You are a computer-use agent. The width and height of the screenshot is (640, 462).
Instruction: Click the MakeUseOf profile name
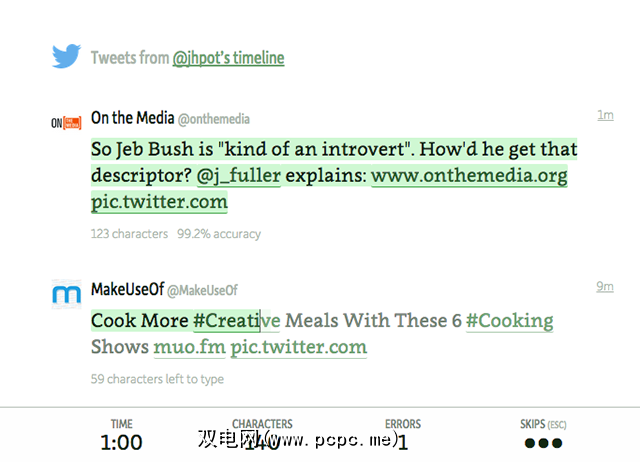pyautogui.click(x=126, y=289)
